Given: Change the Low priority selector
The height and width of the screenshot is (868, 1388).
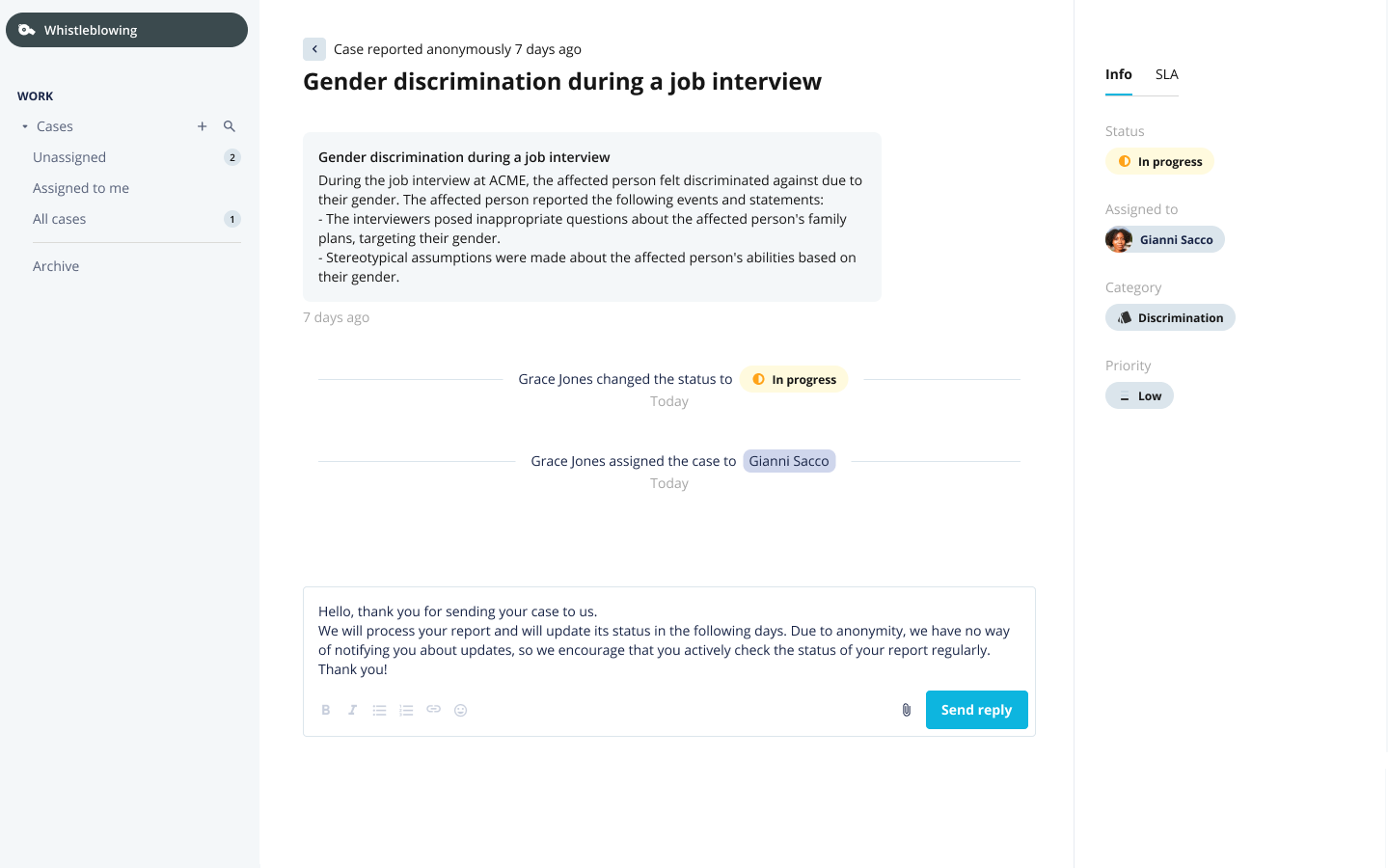Looking at the screenshot, I should [1139, 395].
